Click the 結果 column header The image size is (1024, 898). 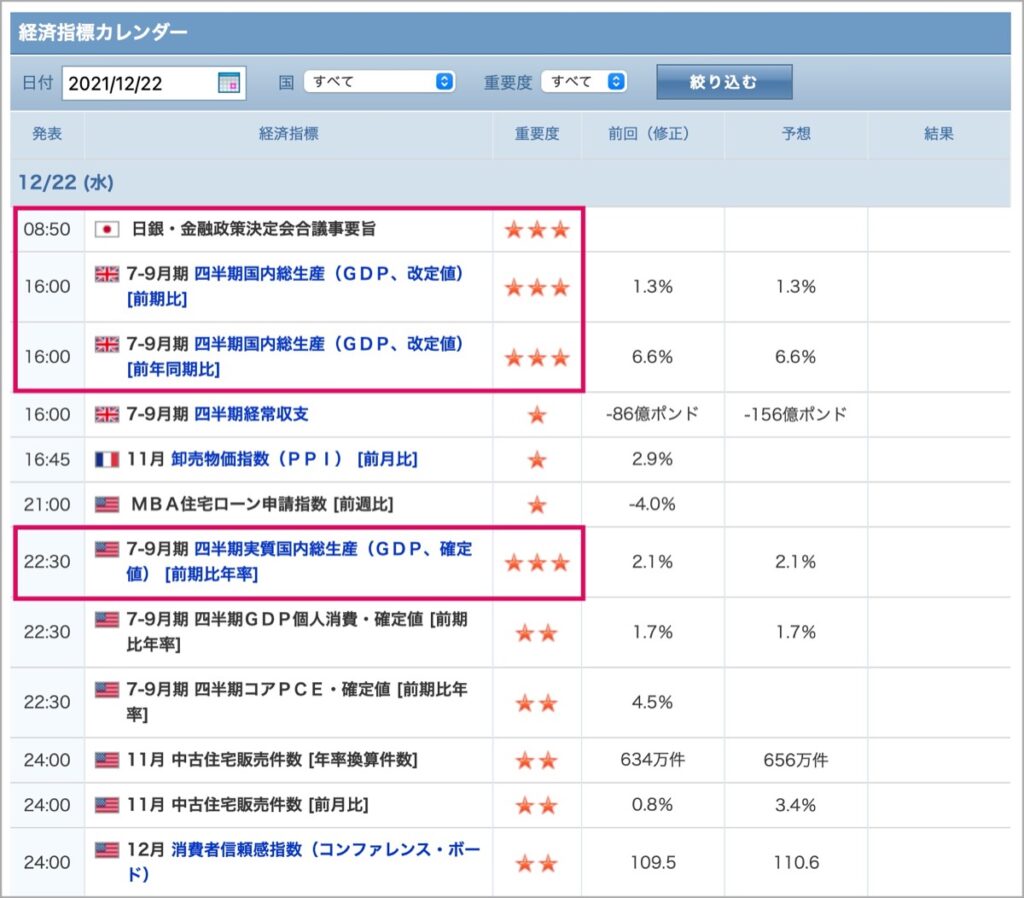[x=939, y=134]
